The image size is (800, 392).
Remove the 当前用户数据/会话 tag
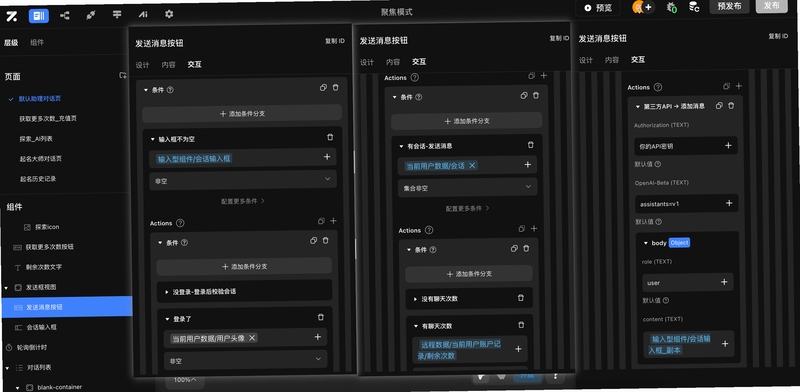pyautogui.click(x=472, y=165)
